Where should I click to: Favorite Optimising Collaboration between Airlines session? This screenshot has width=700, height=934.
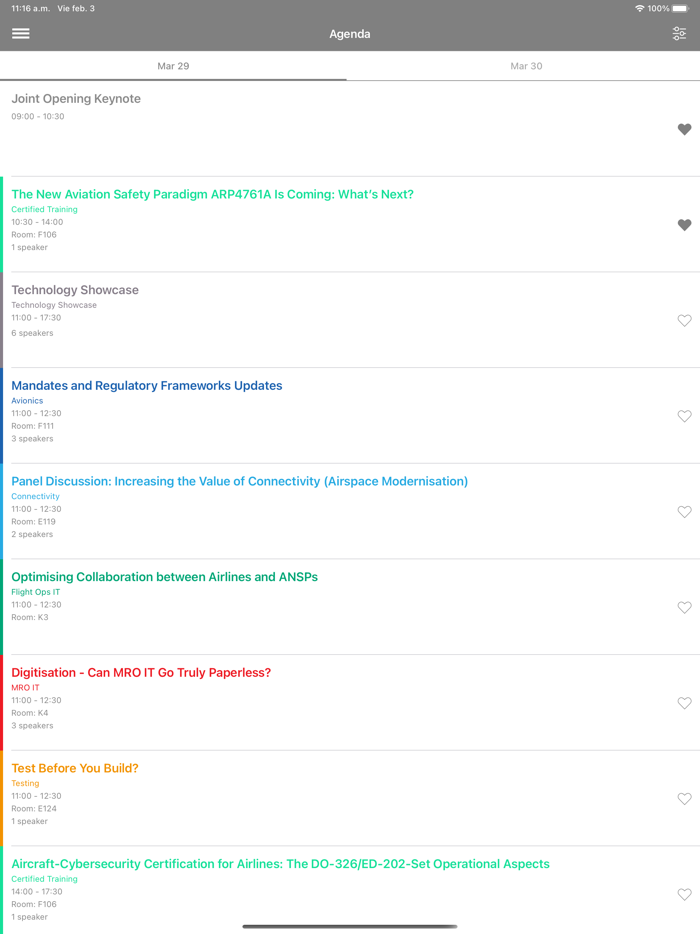[685, 607]
